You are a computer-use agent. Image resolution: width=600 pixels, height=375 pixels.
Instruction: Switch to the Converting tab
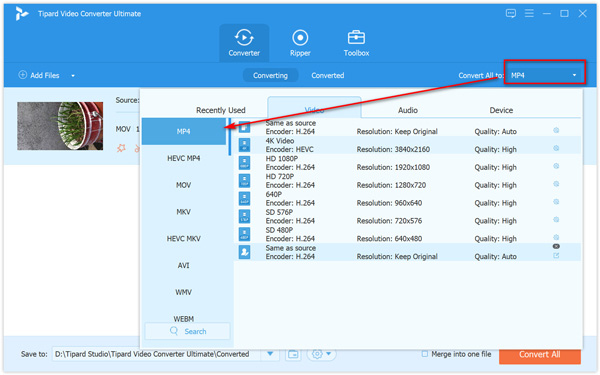click(x=270, y=75)
